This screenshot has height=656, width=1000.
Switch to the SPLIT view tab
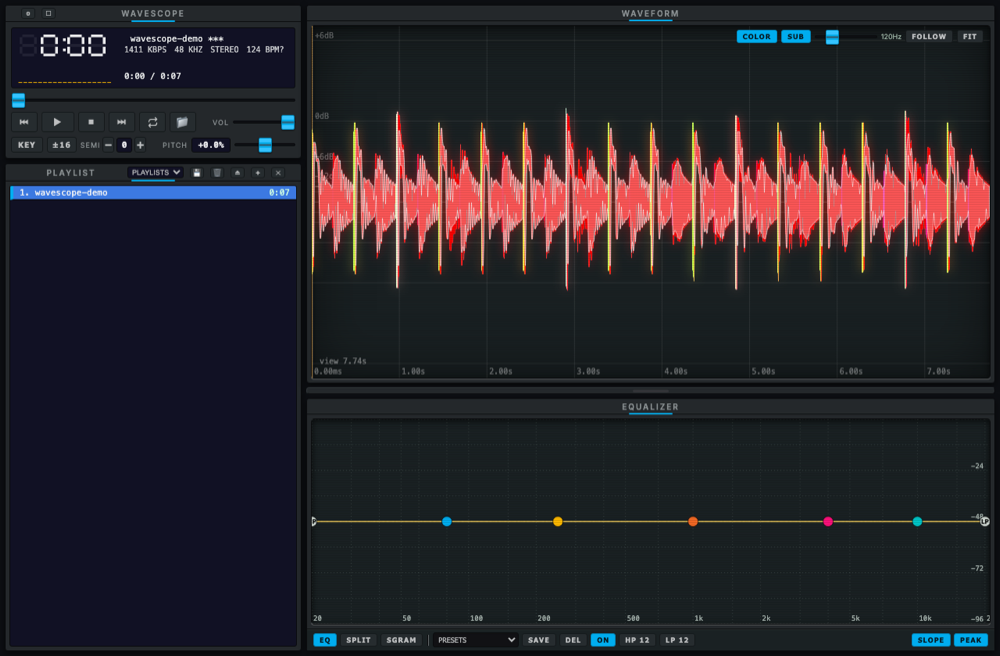(358, 640)
